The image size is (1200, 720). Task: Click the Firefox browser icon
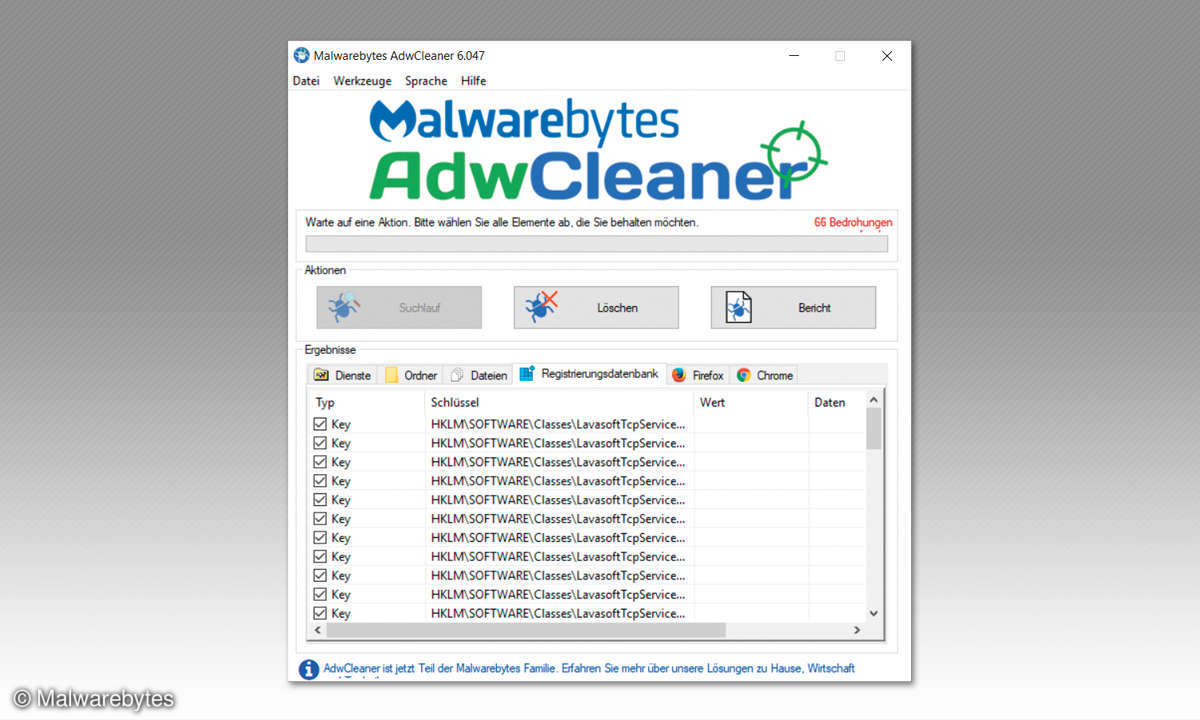point(679,376)
